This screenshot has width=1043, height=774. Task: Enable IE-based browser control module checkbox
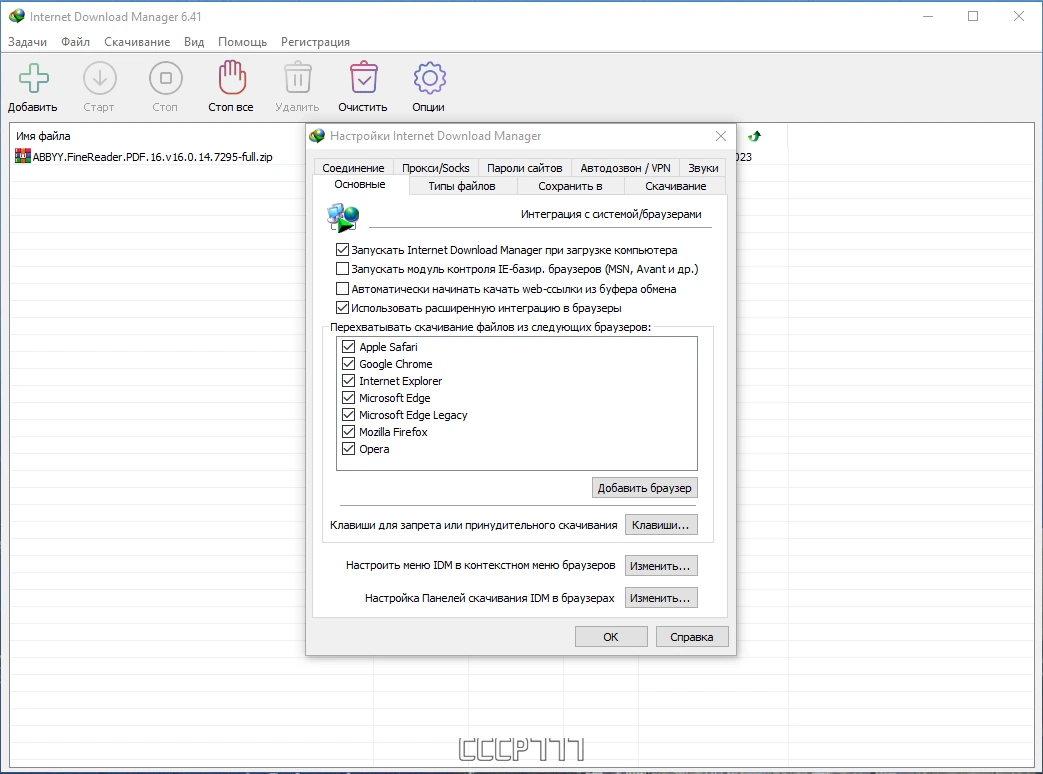click(x=342, y=269)
